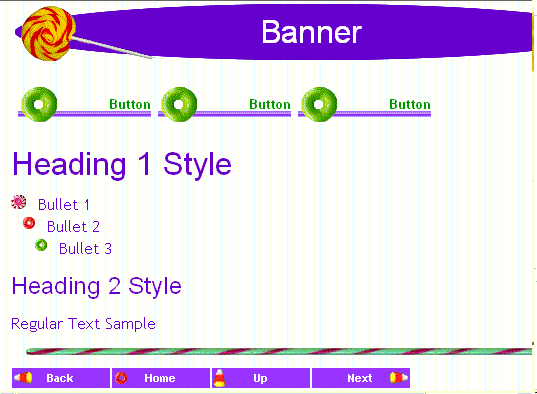
Task: Open the Home navigation button
Action: pyautogui.click(x=161, y=378)
